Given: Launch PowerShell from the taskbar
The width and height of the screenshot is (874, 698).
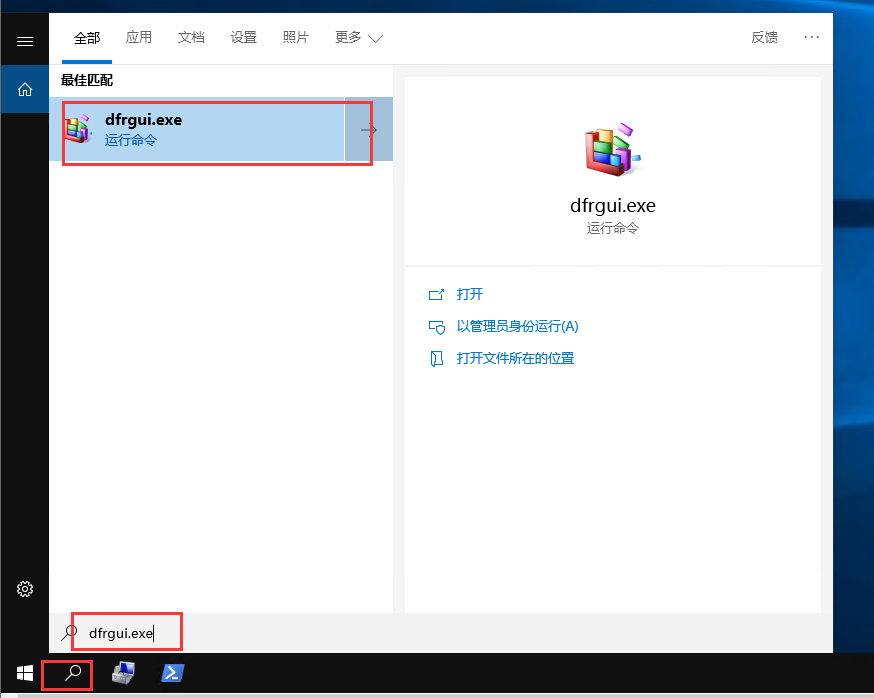Looking at the screenshot, I should [172, 674].
